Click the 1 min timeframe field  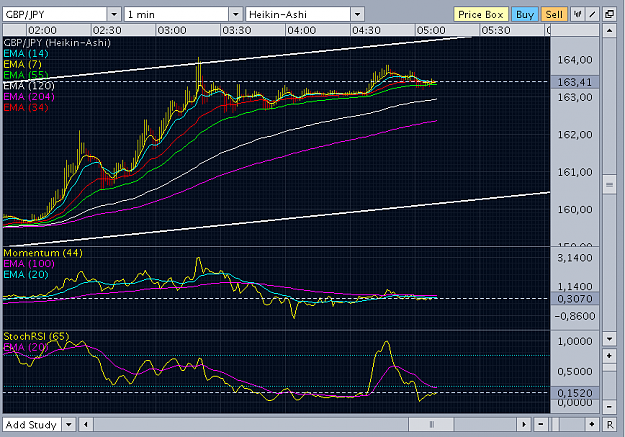point(177,15)
